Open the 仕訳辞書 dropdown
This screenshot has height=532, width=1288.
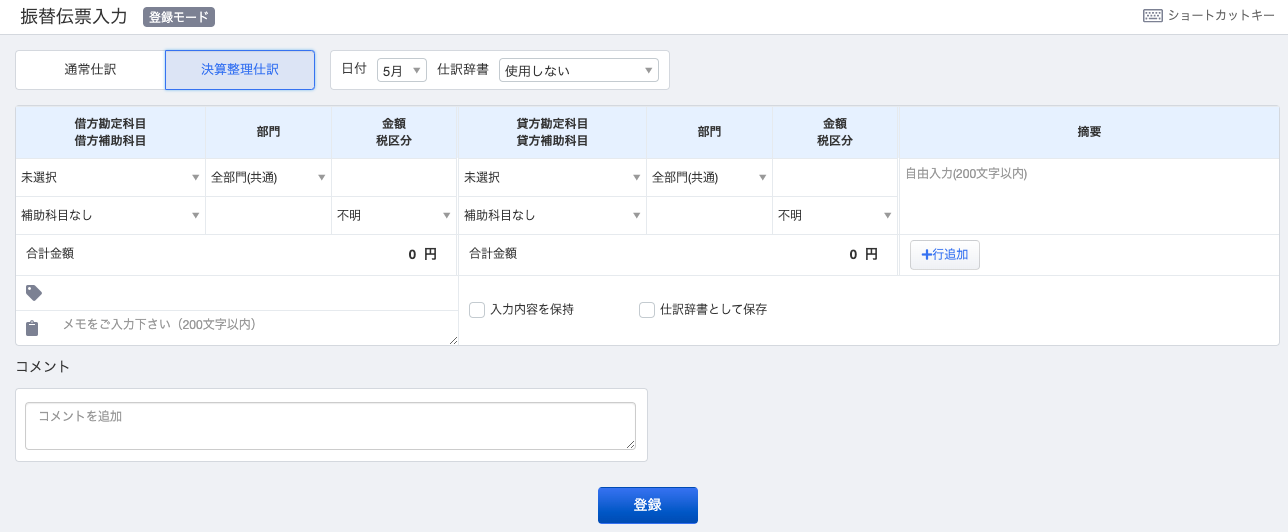pos(579,70)
